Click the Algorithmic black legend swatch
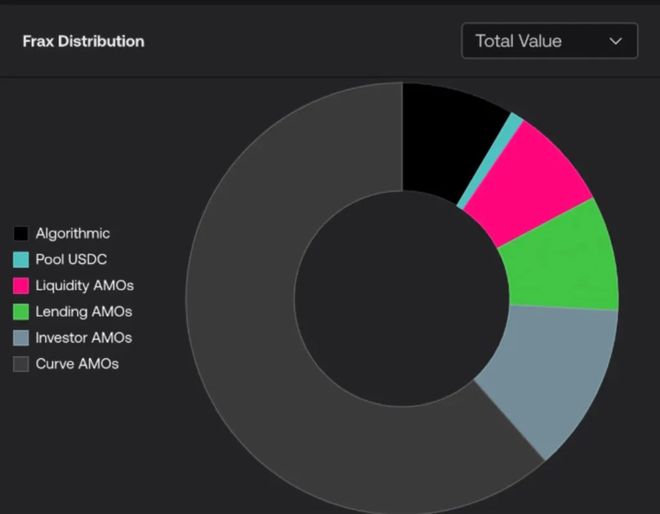Screen dimensions: 660x514 (21, 234)
